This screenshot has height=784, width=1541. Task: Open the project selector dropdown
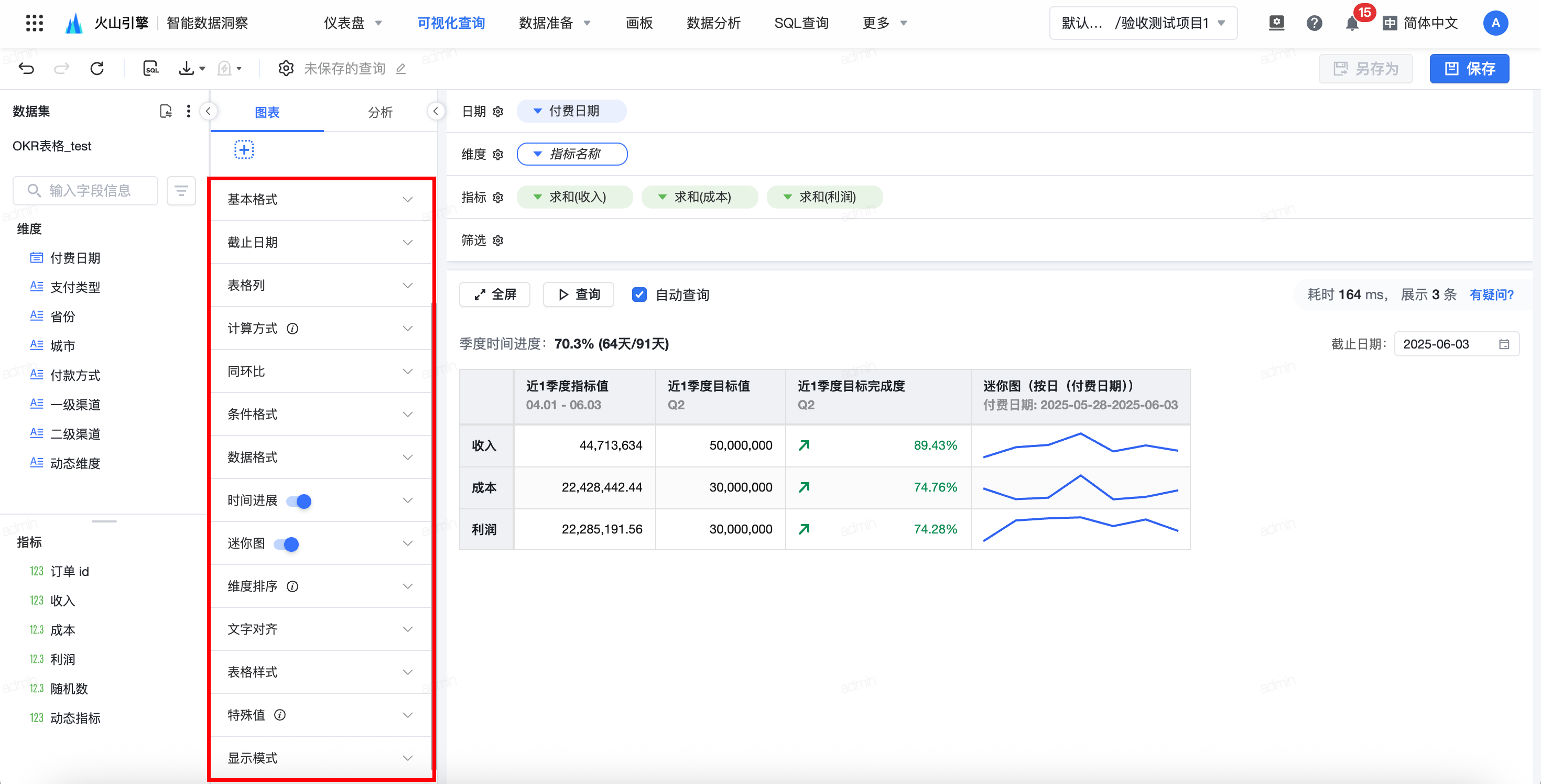[x=1143, y=24]
